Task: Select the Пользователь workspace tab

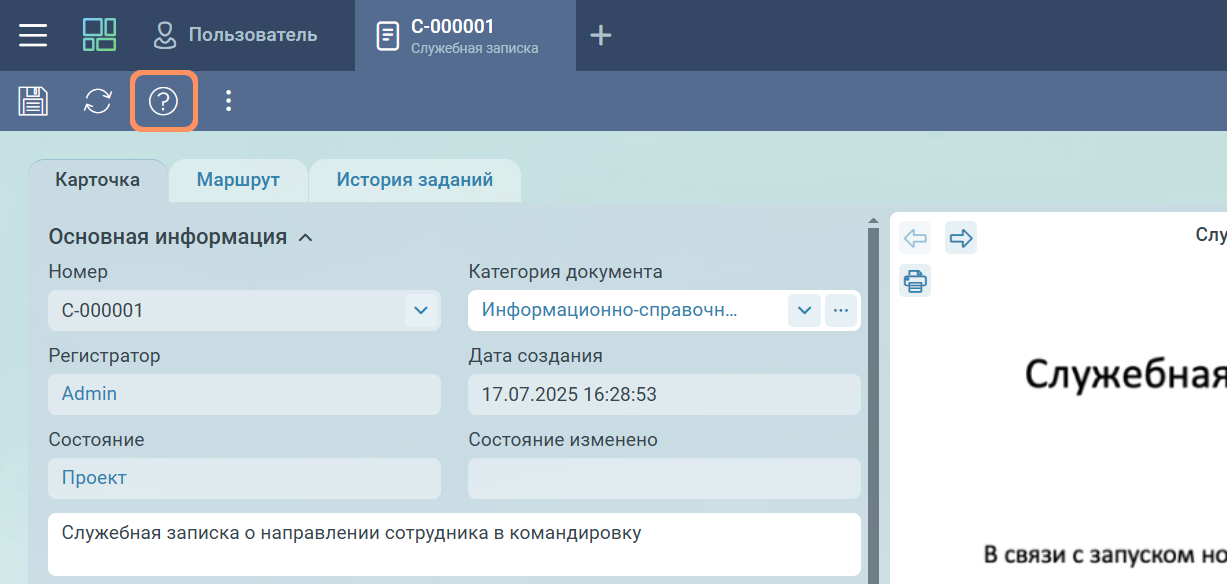Action: point(235,35)
